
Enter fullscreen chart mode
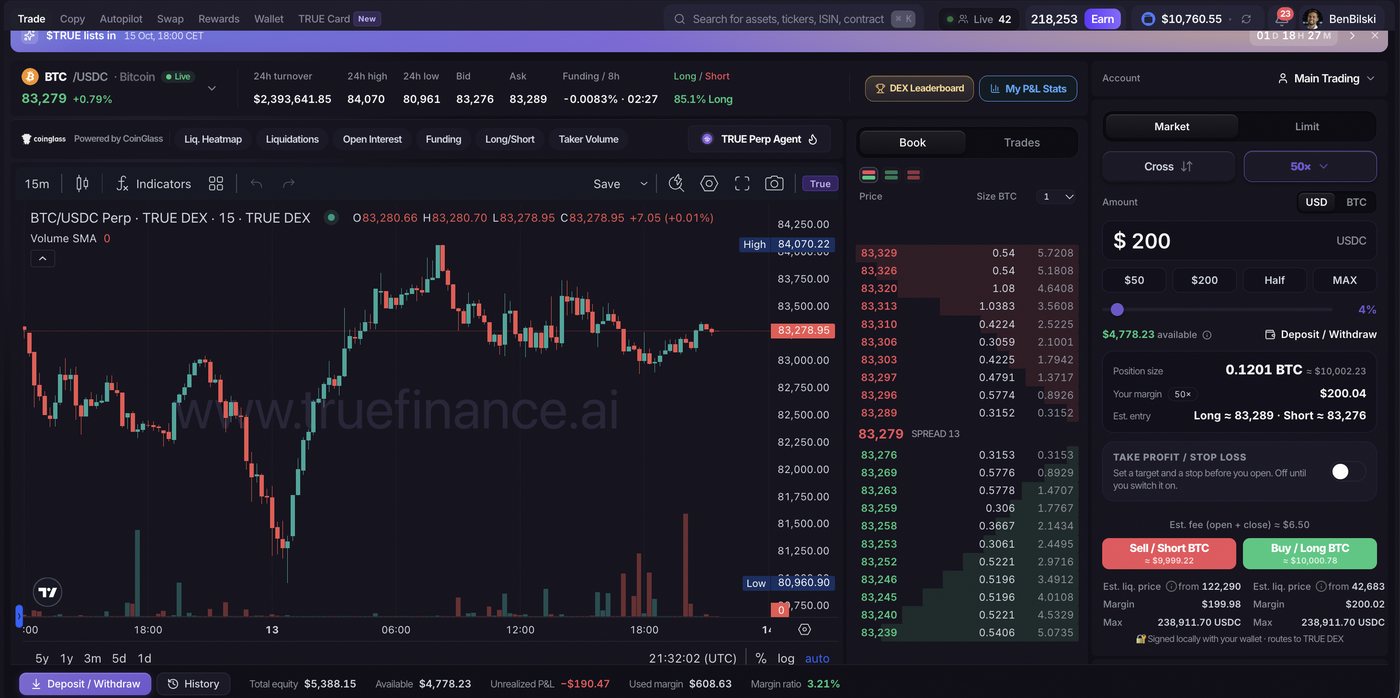click(x=742, y=183)
